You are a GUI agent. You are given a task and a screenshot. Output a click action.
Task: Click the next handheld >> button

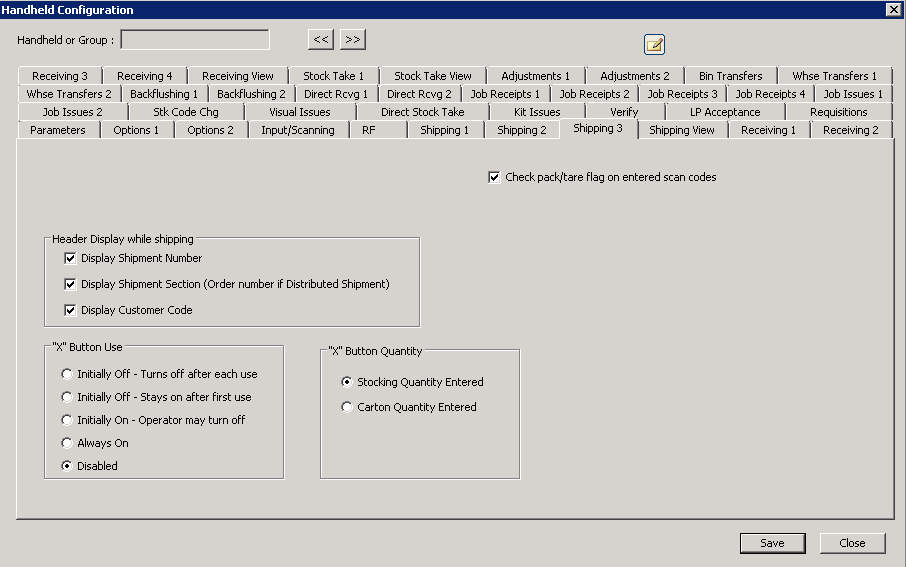point(352,39)
